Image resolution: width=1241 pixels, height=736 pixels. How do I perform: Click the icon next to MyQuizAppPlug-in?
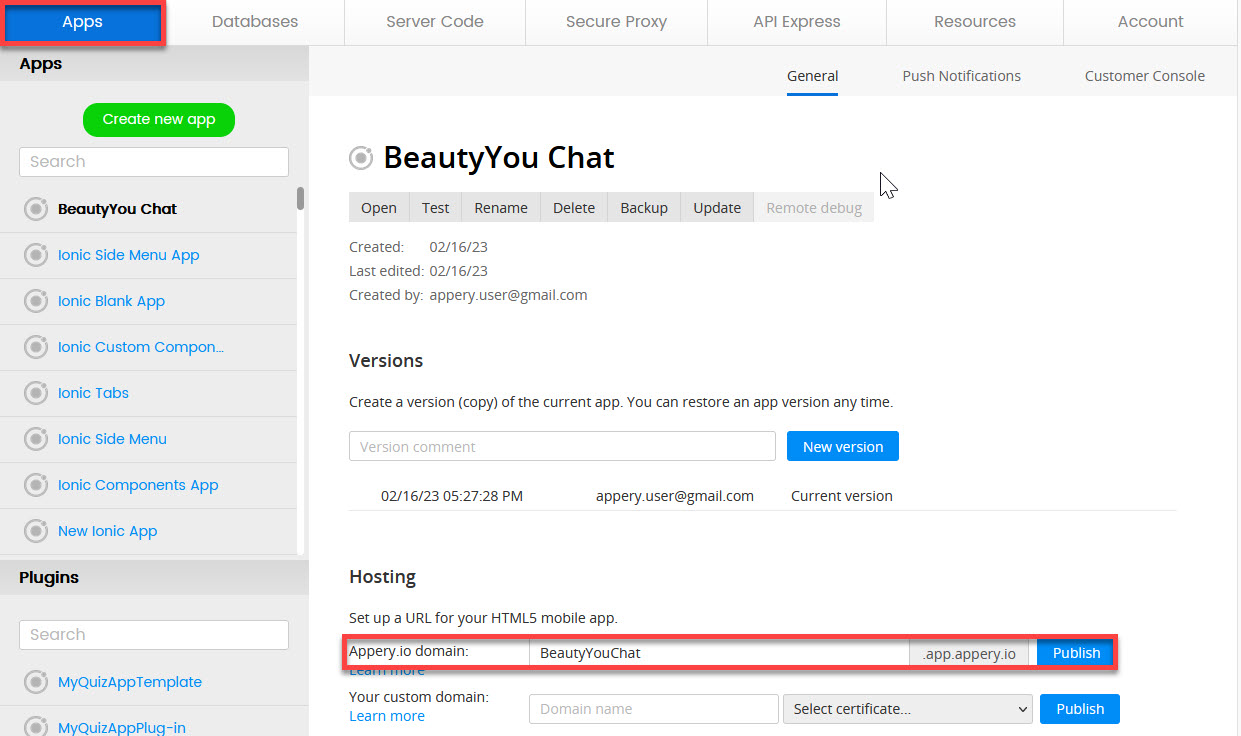tap(36, 728)
